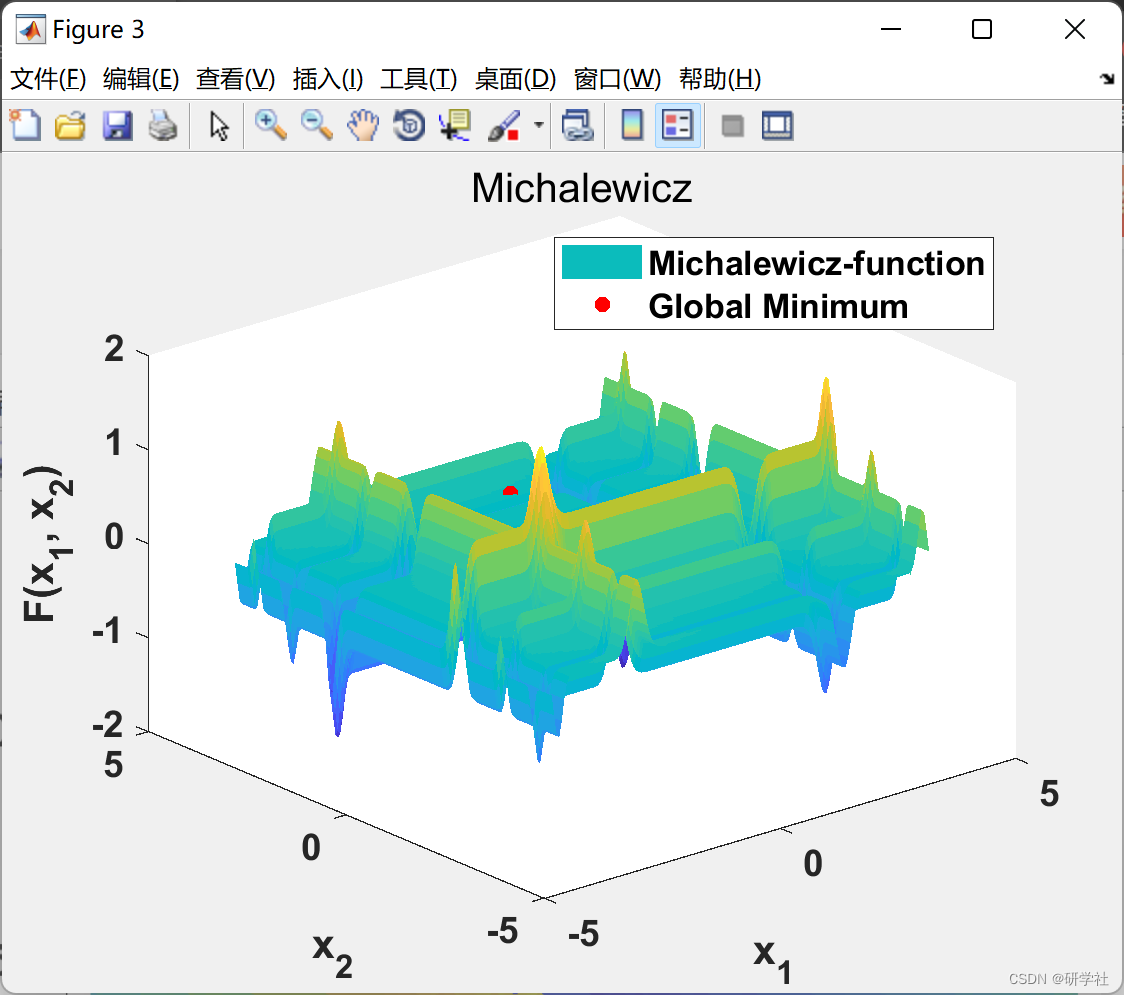The width and height of the screenshot is (1124, 995).
Task: Click the Michalewicz plot title
Action: (581, 189)
